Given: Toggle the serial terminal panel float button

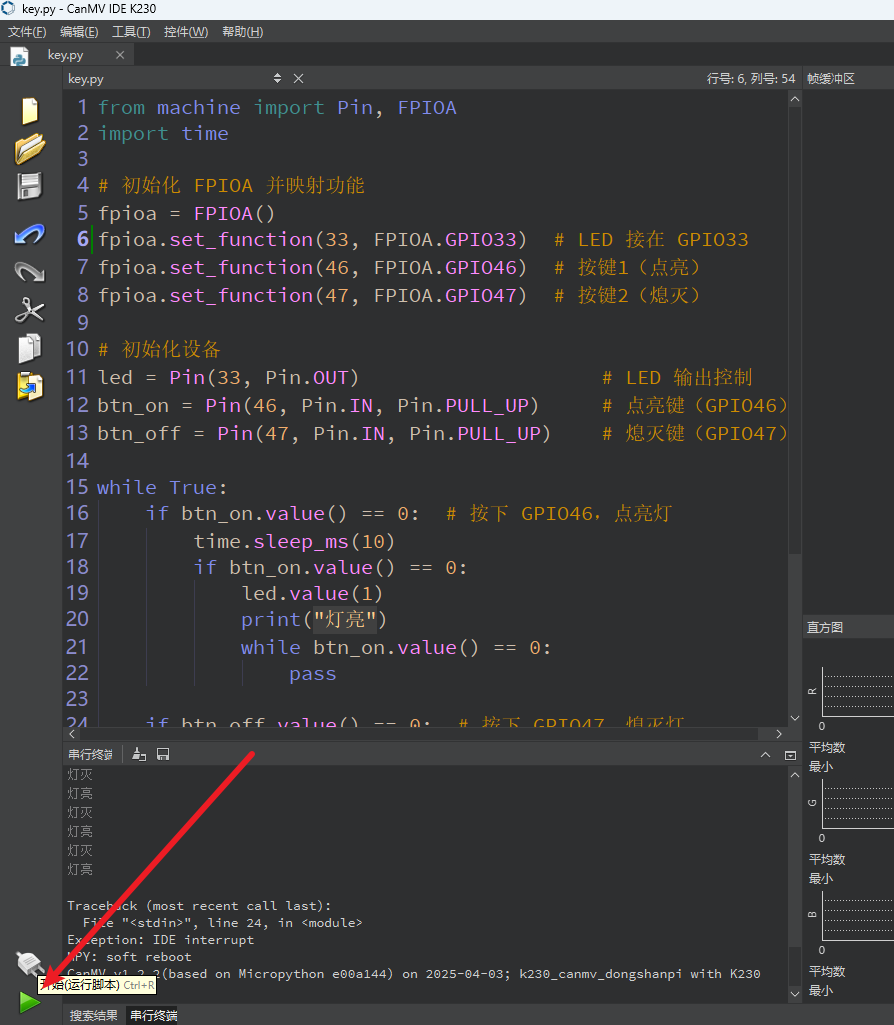Looking at the screenshot, I should (x=790, y=755).
